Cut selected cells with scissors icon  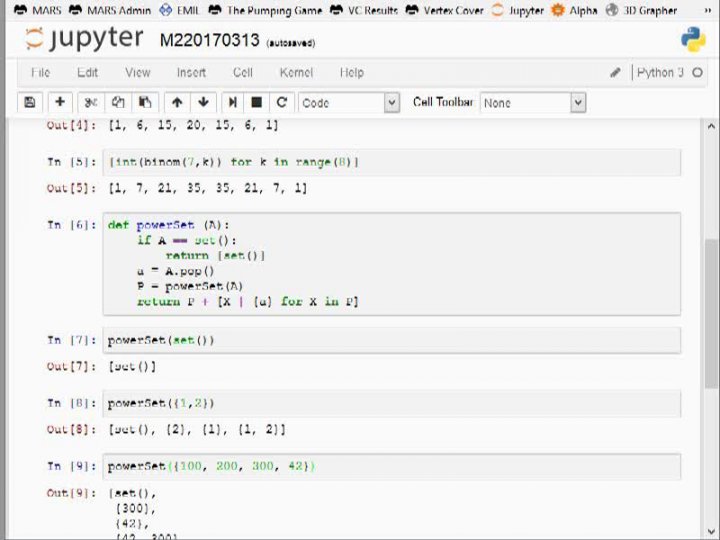(91, 102)
